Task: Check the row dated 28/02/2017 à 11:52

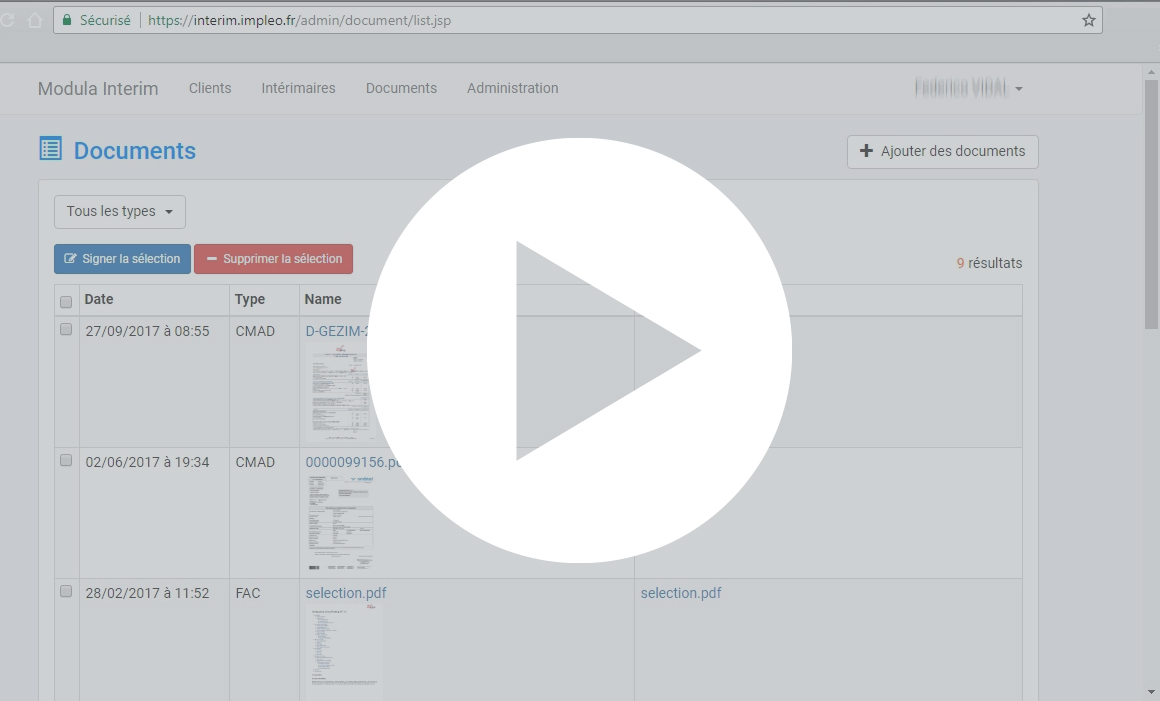Action: 66,592
